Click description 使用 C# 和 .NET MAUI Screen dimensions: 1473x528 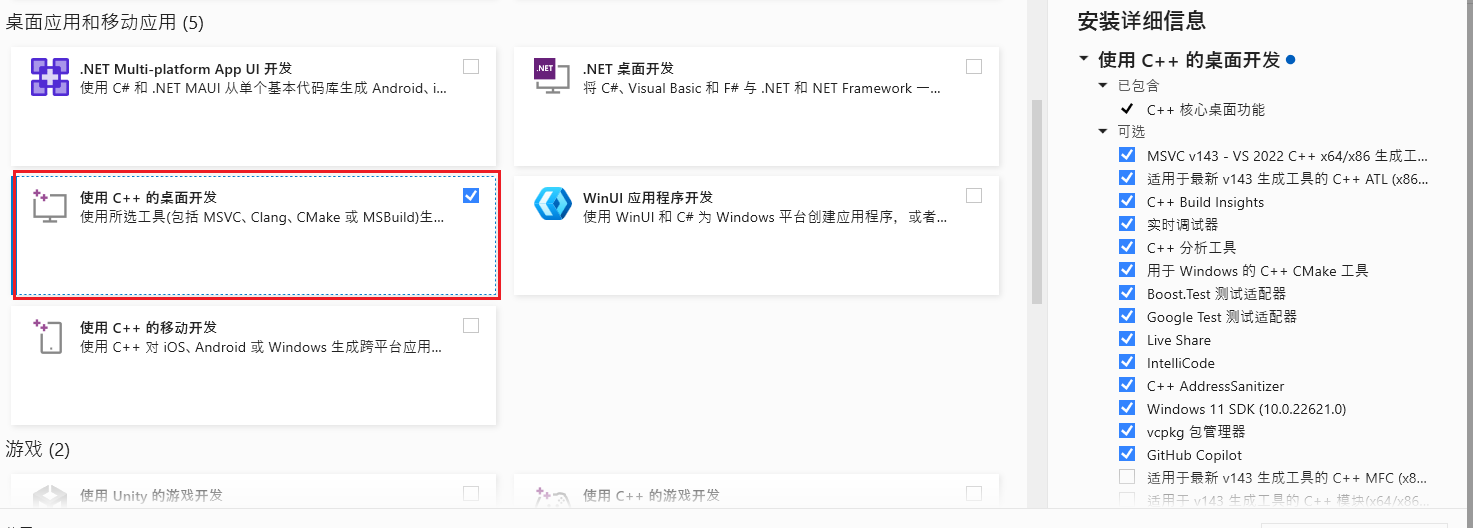(x=263, y=88)
